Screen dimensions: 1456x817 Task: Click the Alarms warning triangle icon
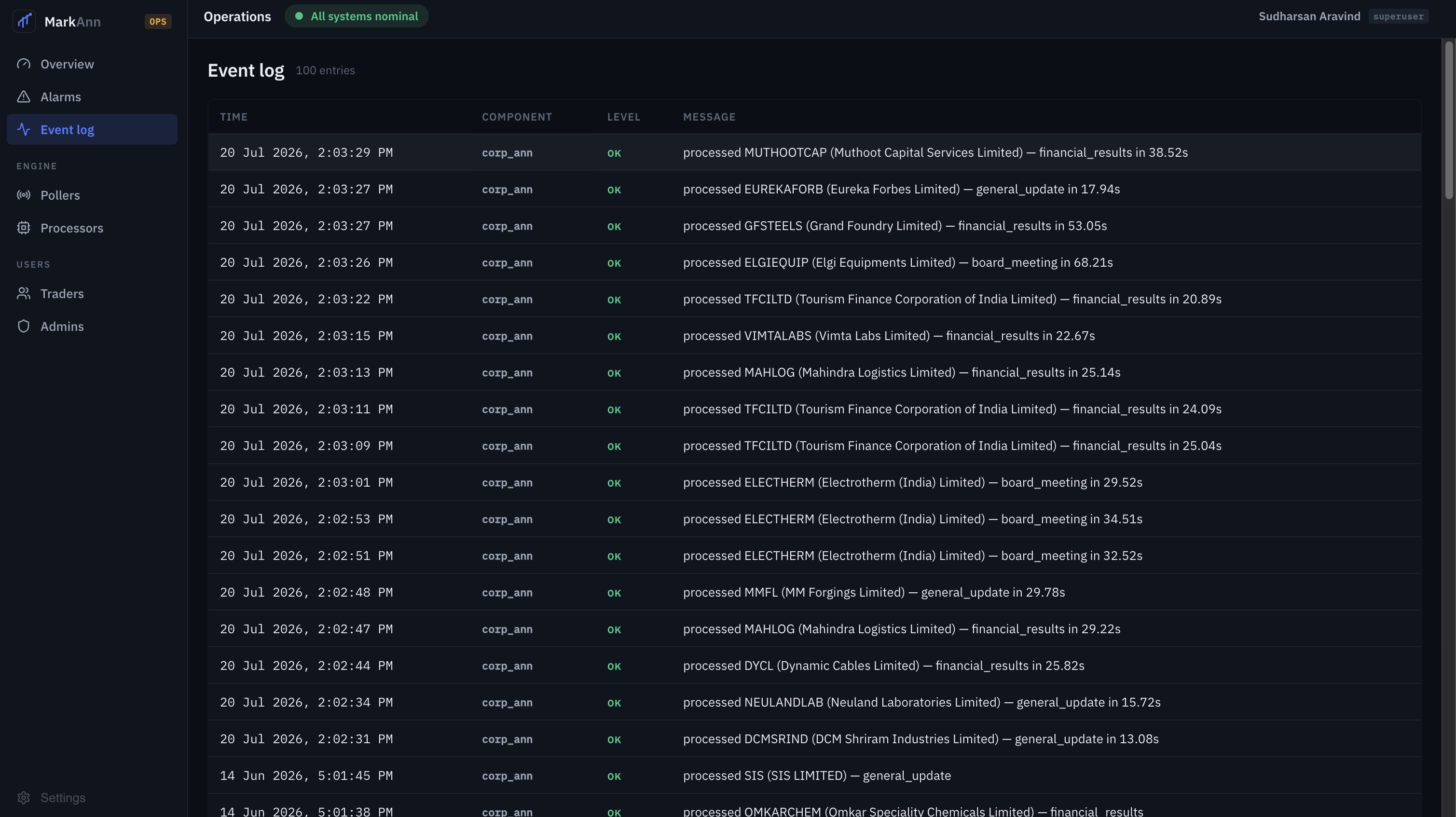coord(24,96)
